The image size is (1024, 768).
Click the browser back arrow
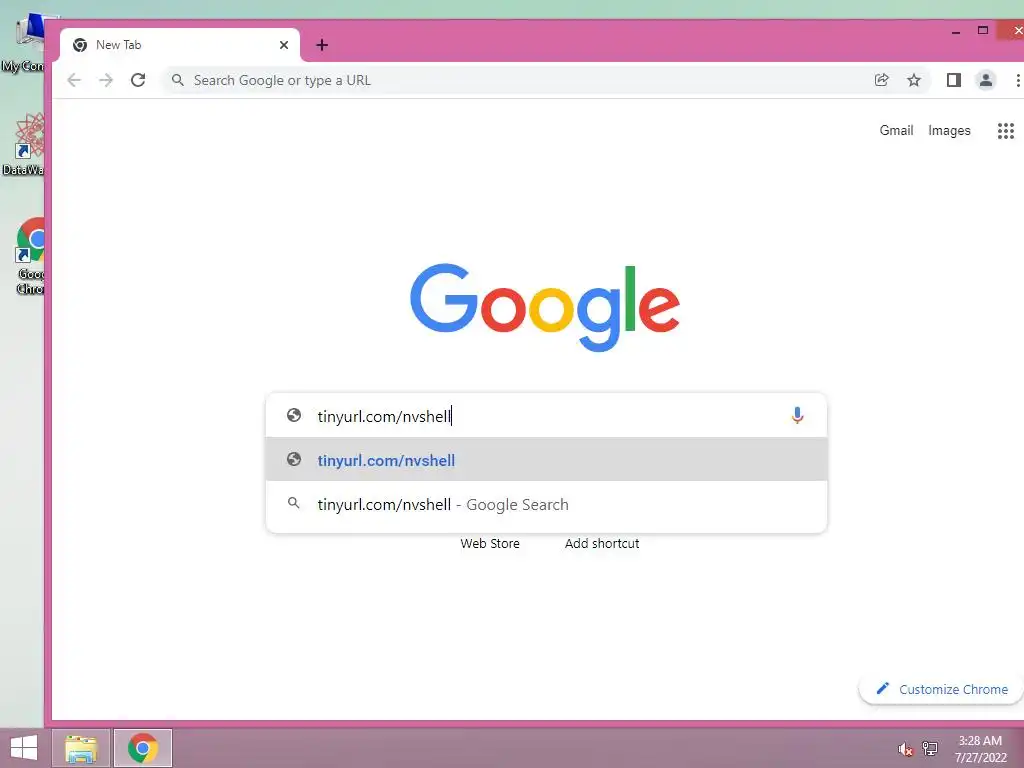tap(74, 80)
